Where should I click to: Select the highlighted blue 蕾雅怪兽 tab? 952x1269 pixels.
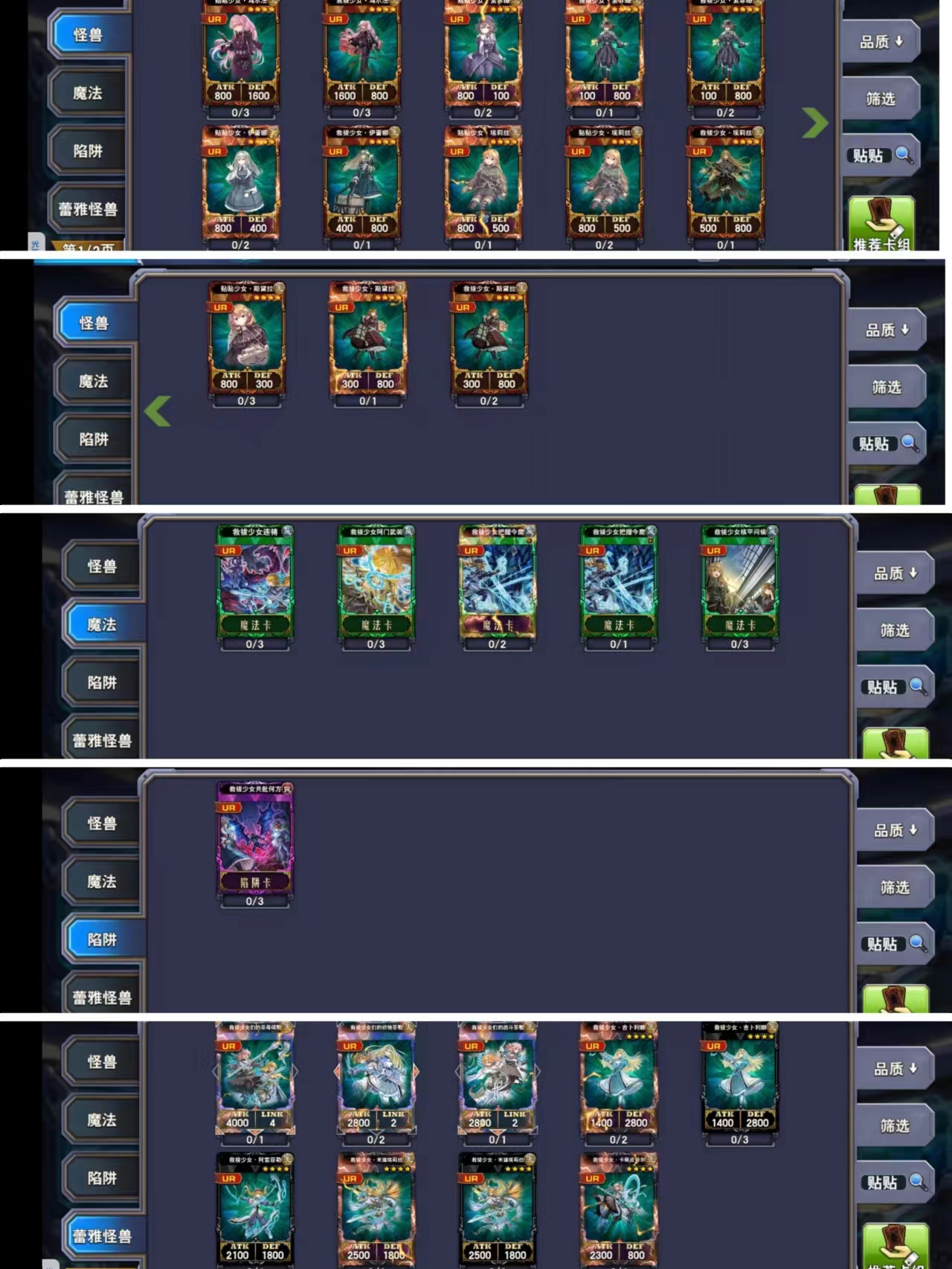[102, 1236]
